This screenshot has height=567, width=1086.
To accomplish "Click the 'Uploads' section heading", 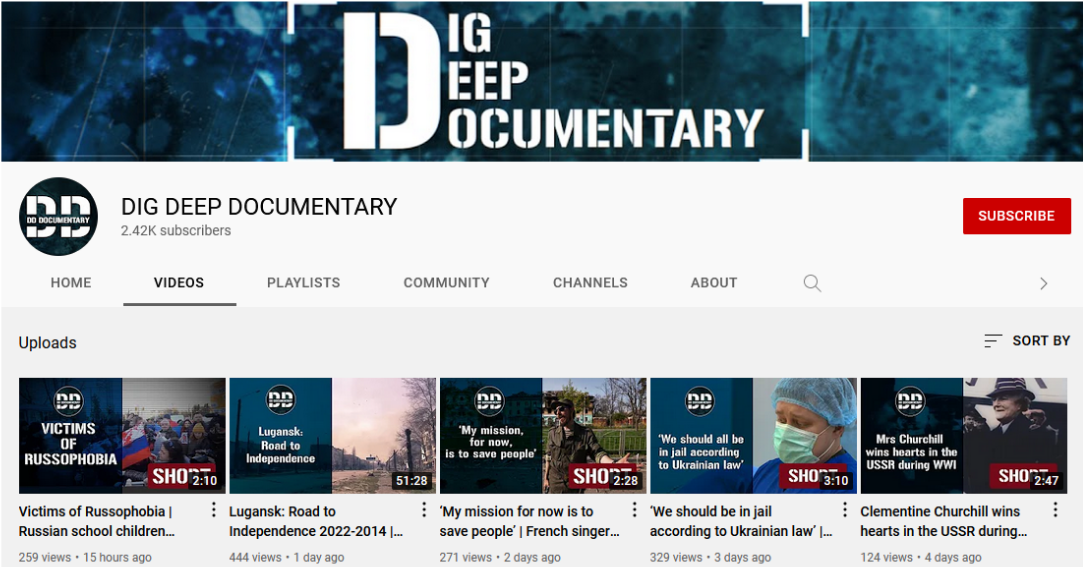I will 47,343.
